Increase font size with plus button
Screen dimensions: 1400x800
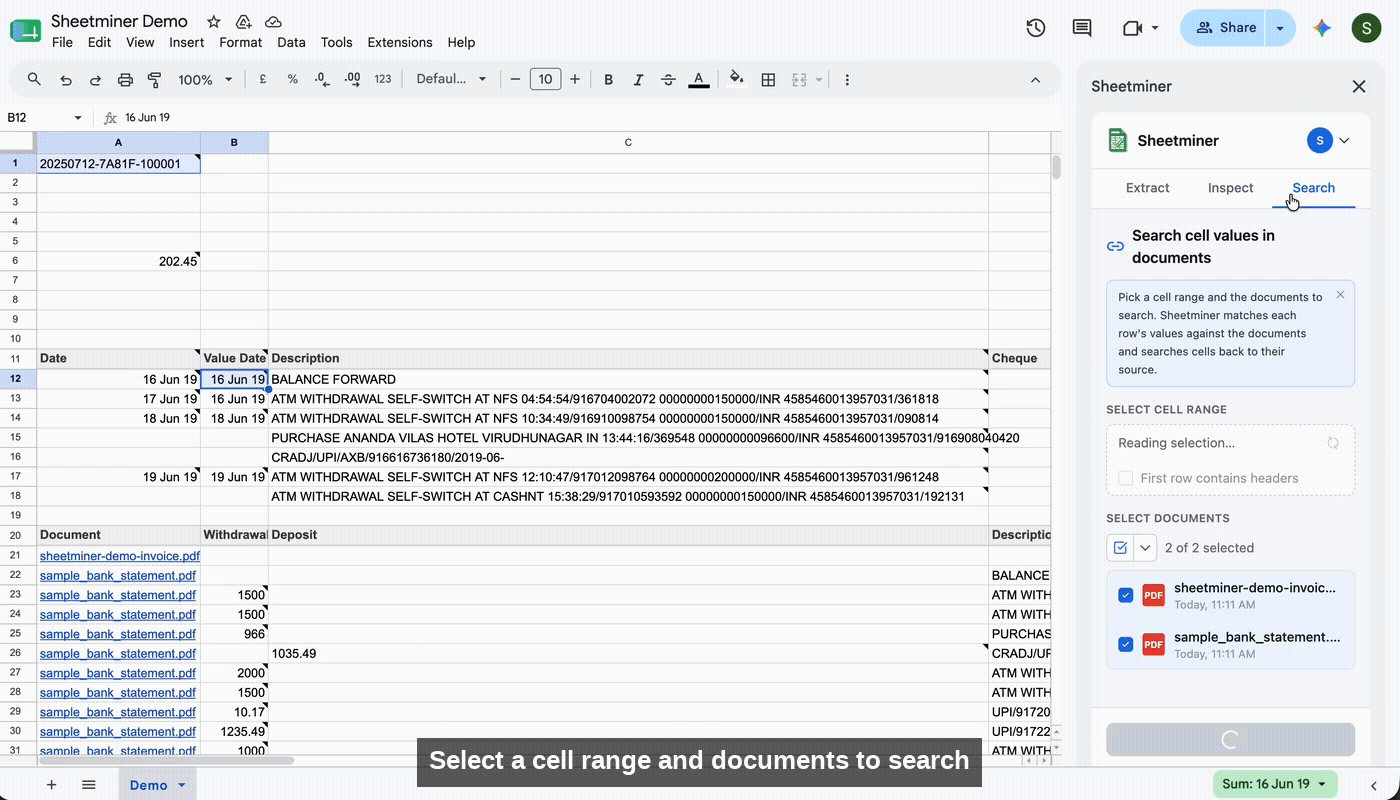pyautogui.click(x=575, y=80)
